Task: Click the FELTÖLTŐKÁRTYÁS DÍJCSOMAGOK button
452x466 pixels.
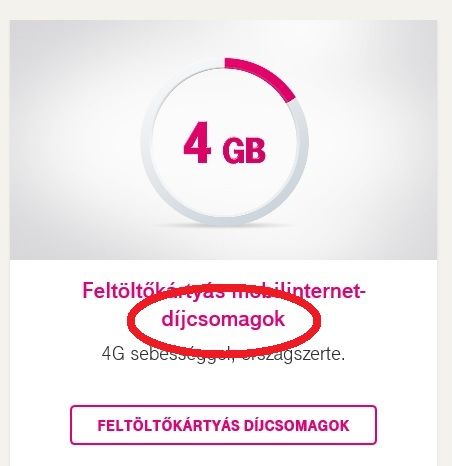Action: [223, 425]
